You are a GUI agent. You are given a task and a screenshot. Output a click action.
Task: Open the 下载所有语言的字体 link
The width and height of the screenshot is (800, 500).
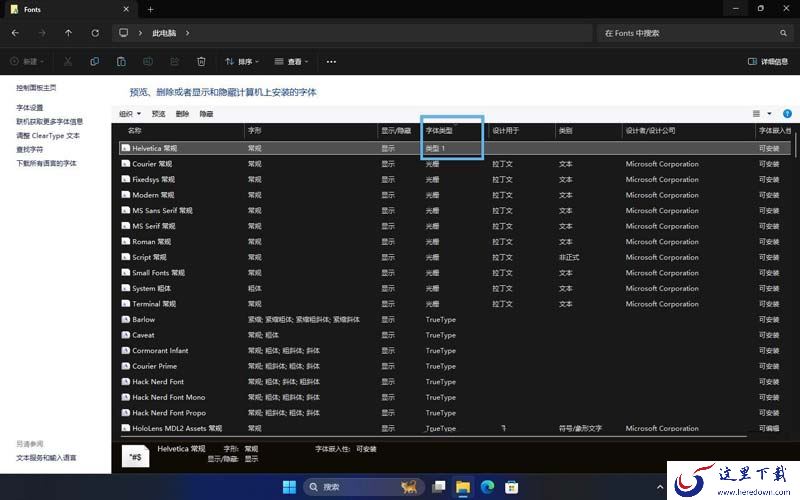tap(46, 163)
